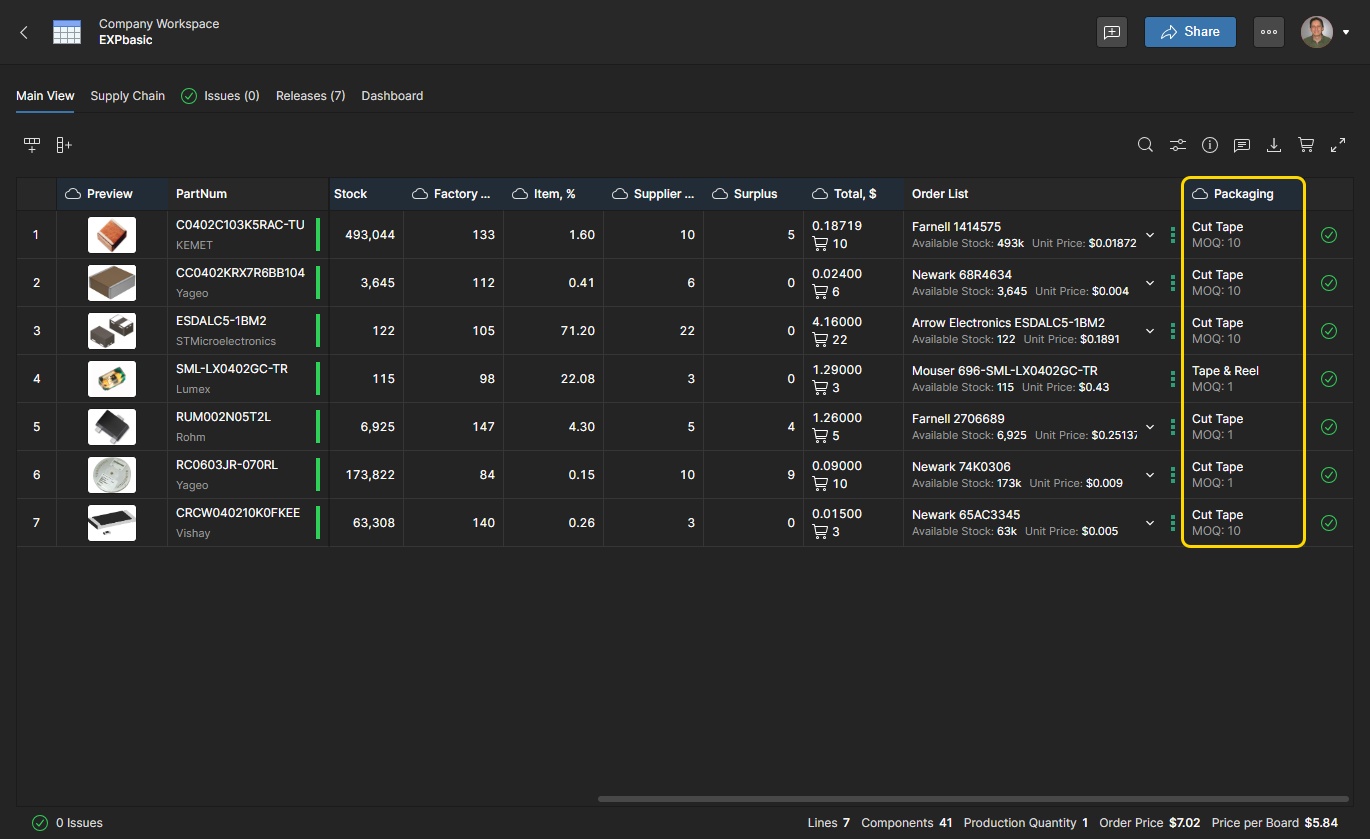Toggle the green check status for row 4

[x=1329, y=379]
